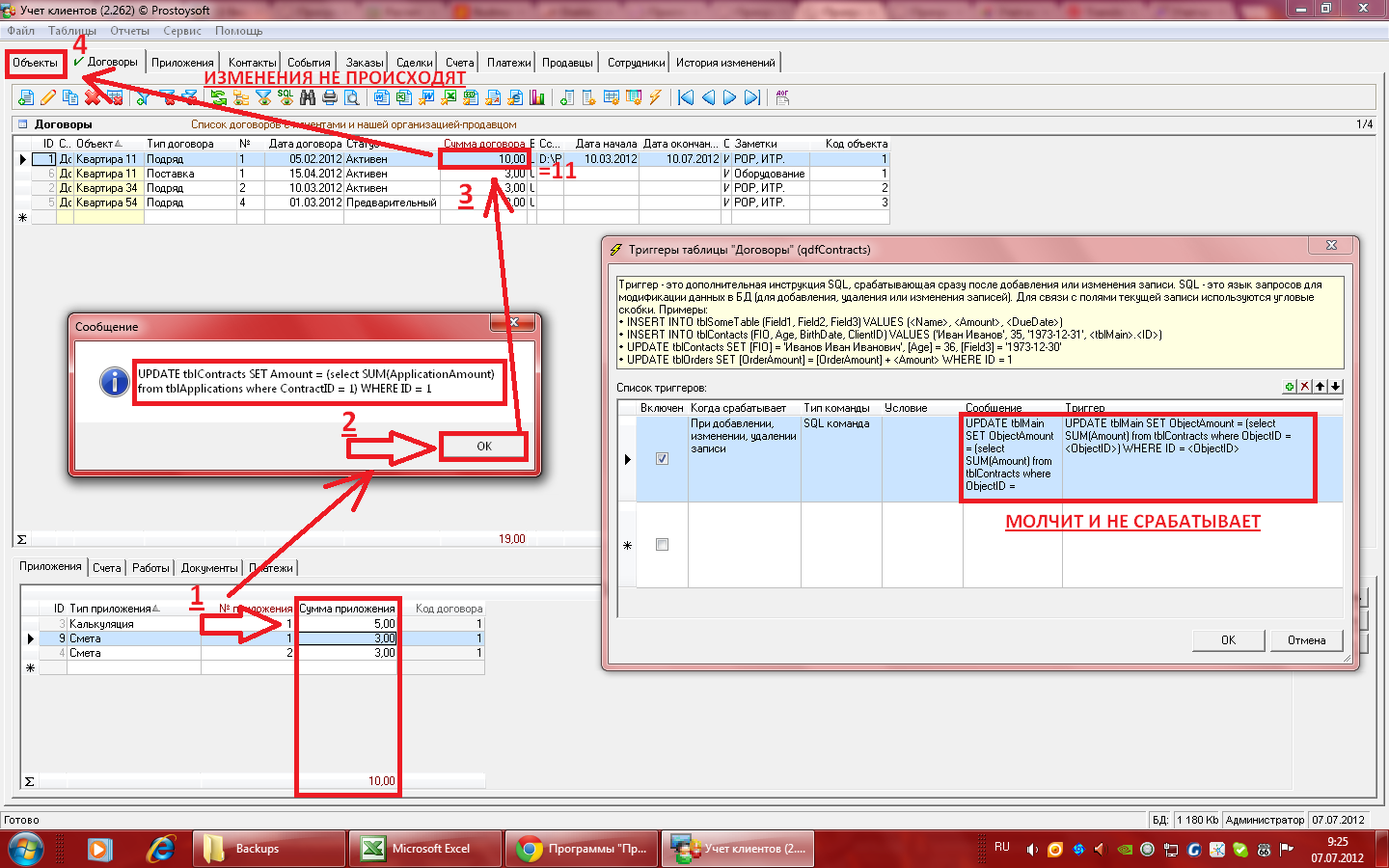This screenshot has height=868, width=1389.
Task: Open the SQL query toolbar icon
Action: point(286,97)
